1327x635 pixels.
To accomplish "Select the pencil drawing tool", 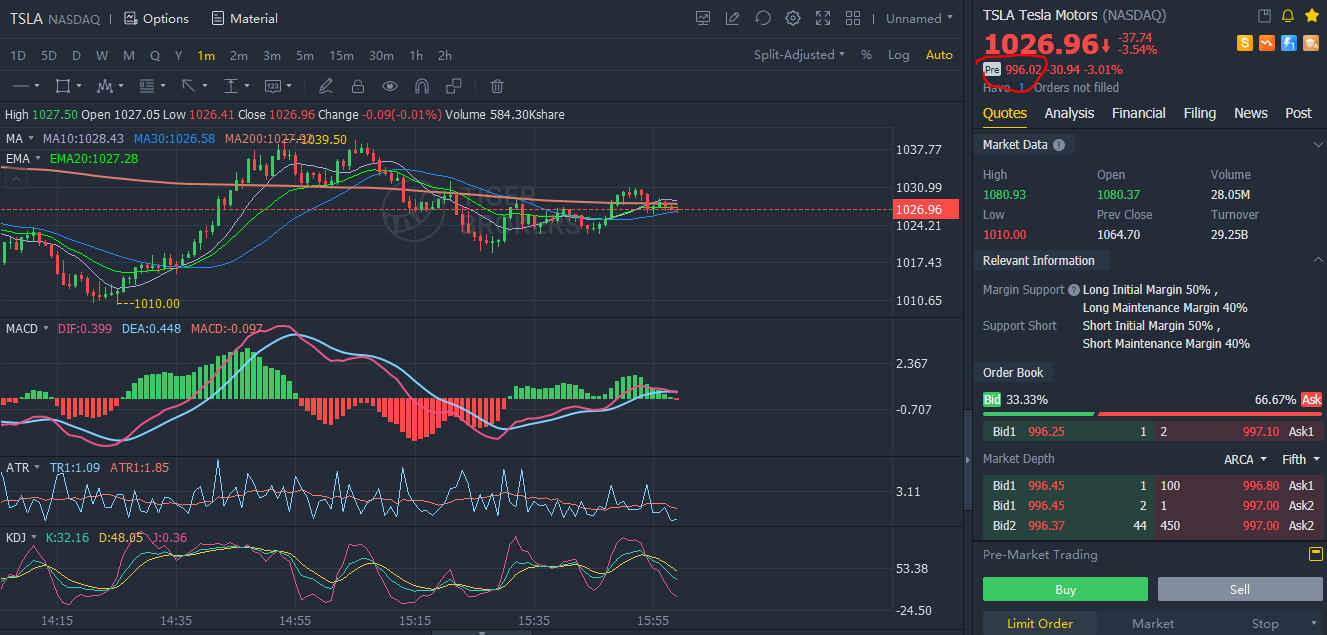I will [325, 86].
